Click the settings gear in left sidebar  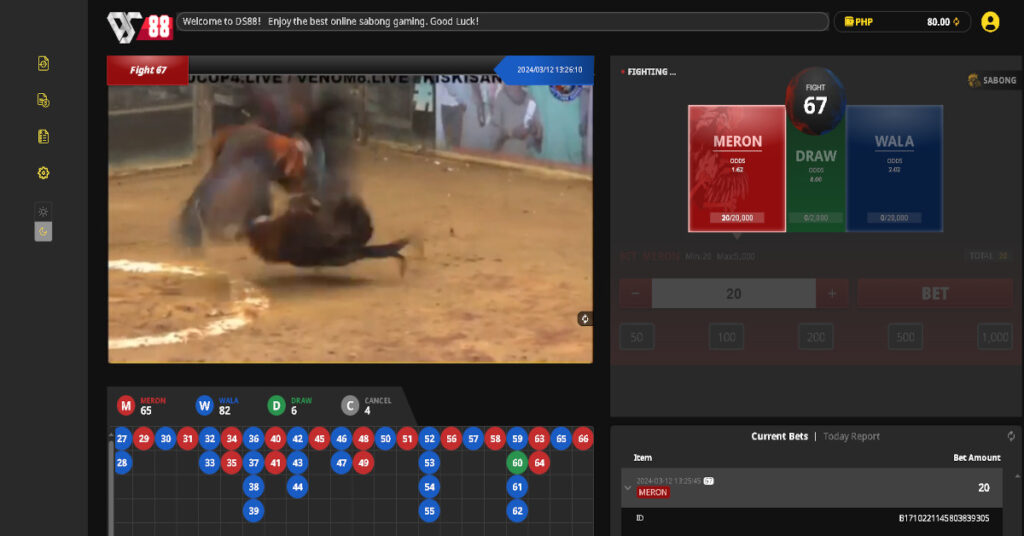pyautogui.click(x=43, y=173)
